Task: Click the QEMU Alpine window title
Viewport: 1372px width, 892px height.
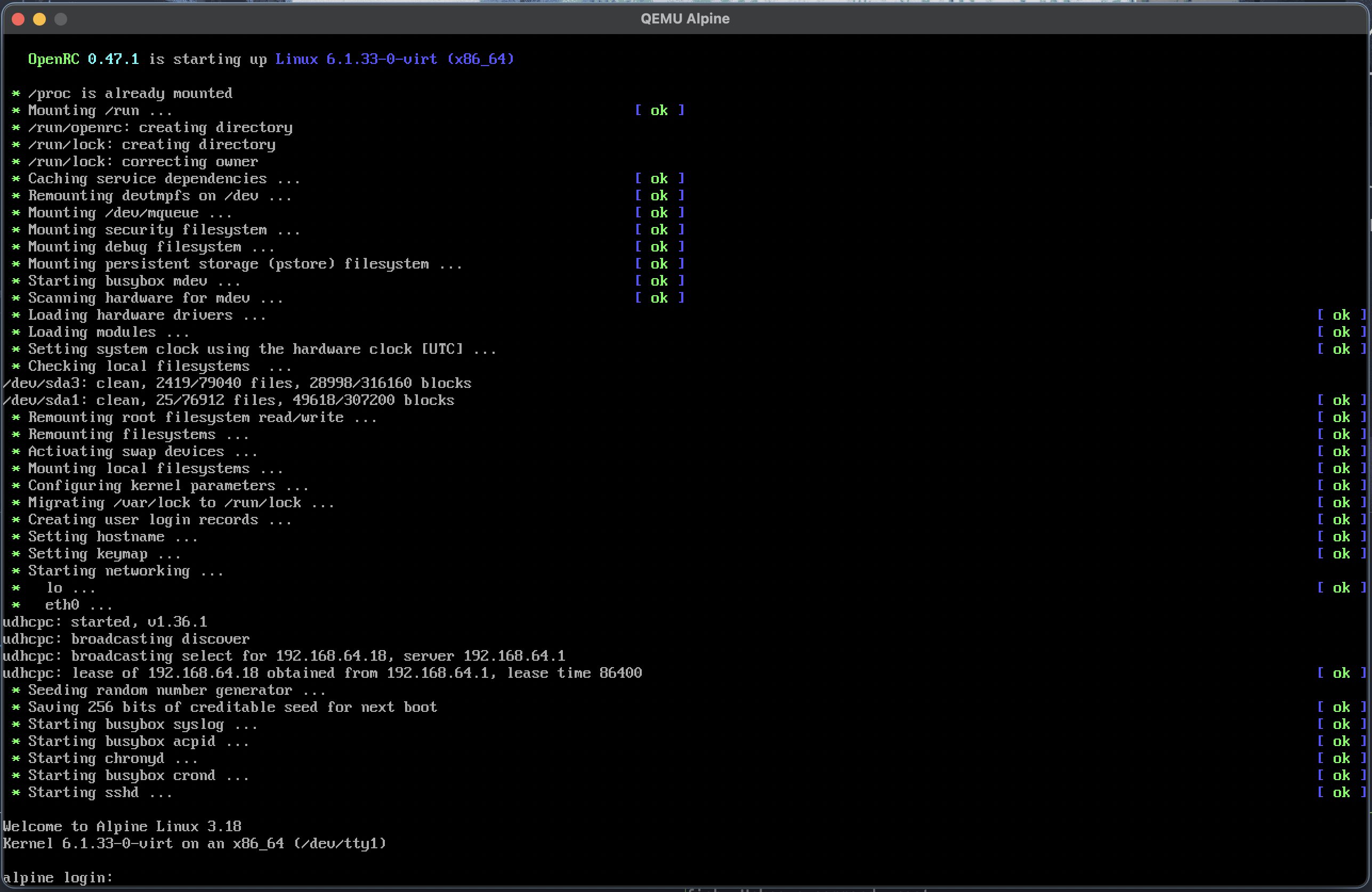Action: click(685, 19)
